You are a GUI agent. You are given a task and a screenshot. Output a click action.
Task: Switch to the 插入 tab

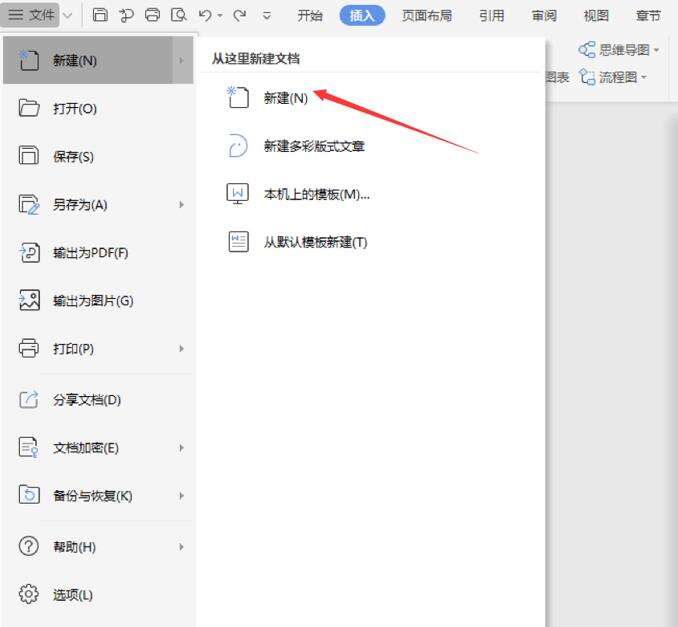pyautogui.click(x=362, y=16)
